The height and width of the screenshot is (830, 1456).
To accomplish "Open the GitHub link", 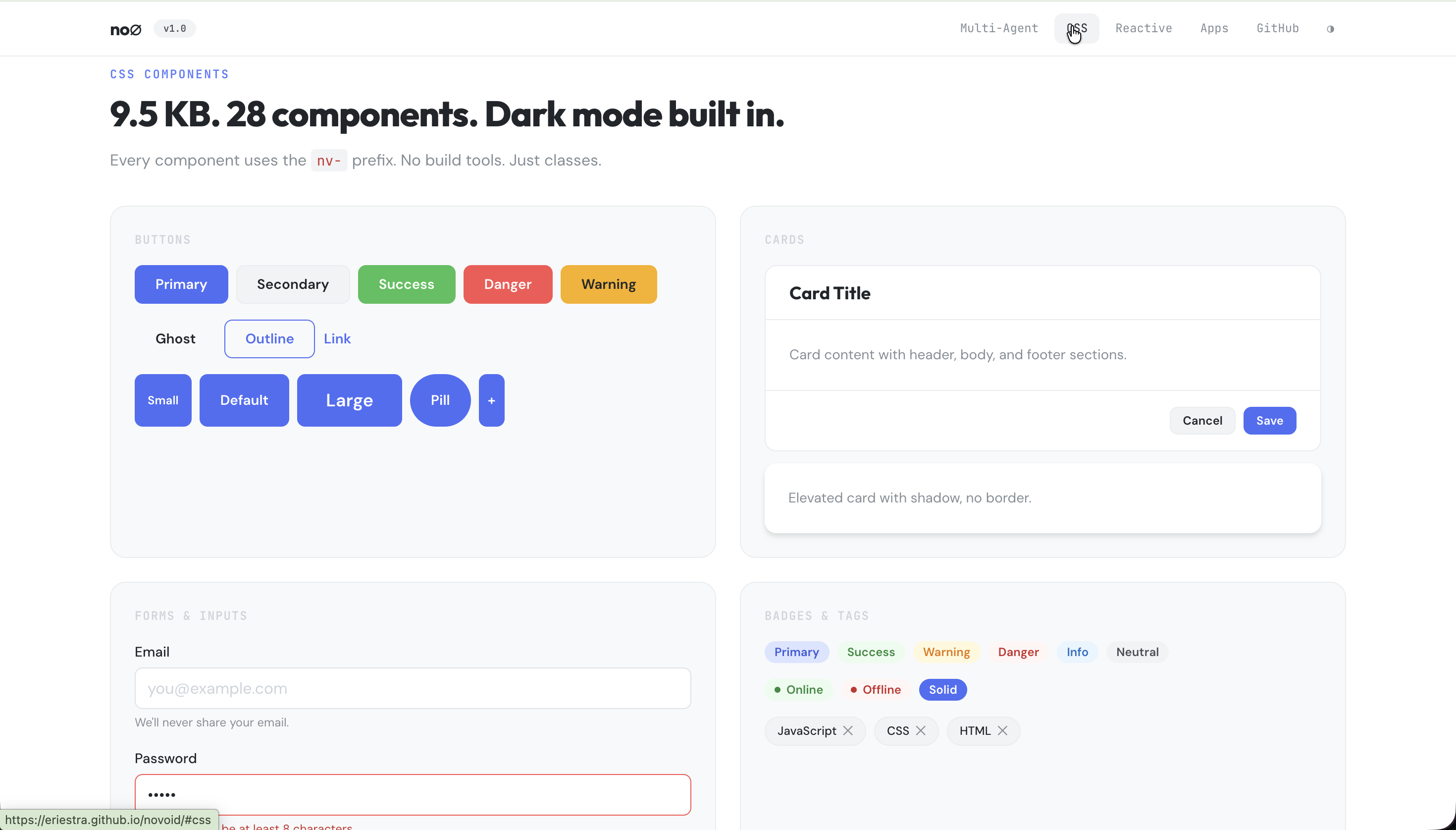I will click(x=1277, y=28).
